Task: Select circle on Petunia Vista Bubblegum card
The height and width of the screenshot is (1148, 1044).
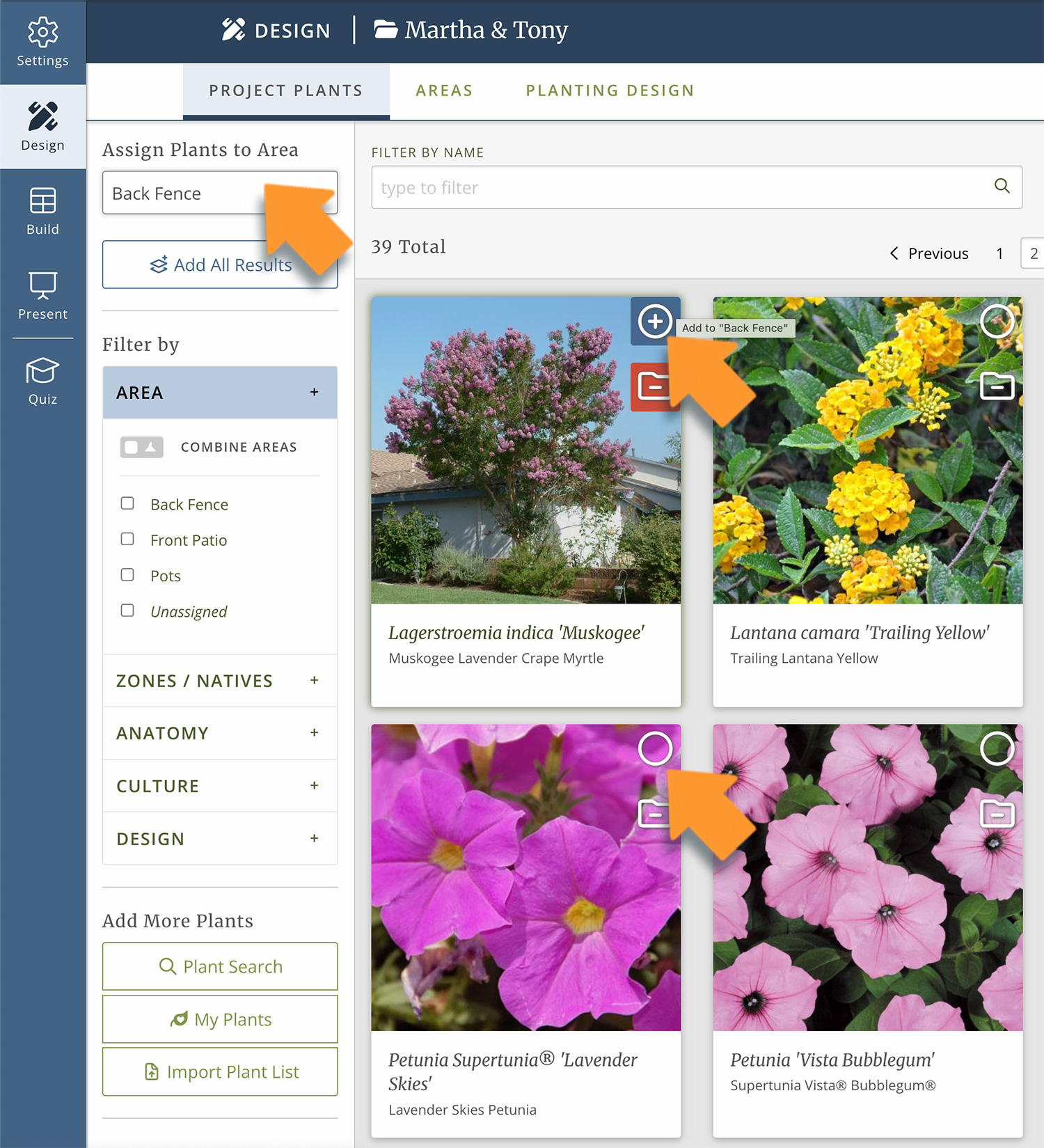Action: click(x=997, y=749)
